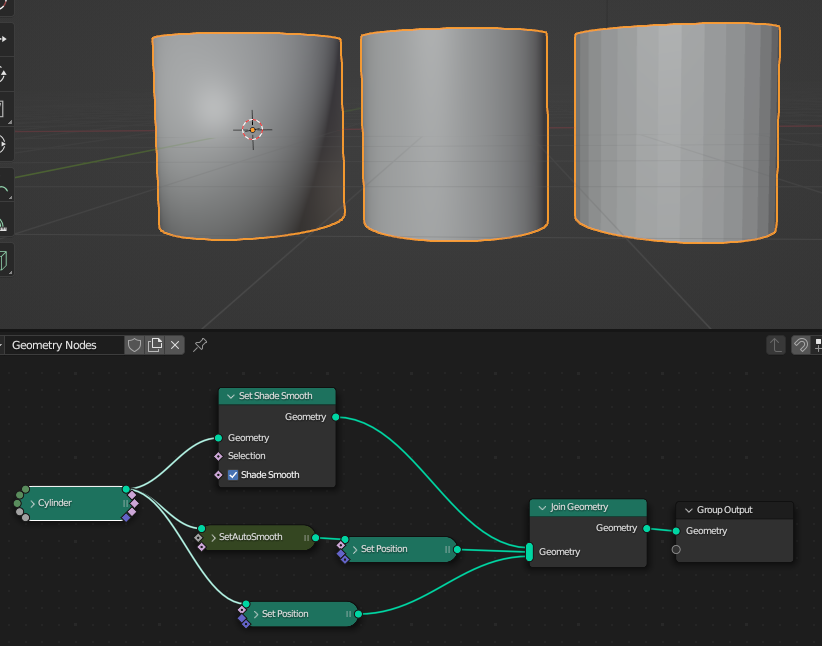822x646 pixels.
Task: Rename the Geometry Nodes tree name field
Action: tap(62, 344)
